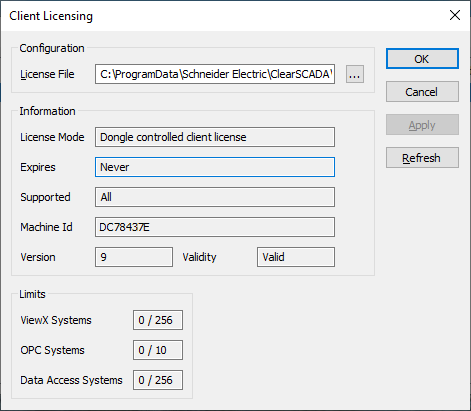Refresh the license information
Screen dimensions: 471x411
pyautogui.click(x=422, y=158)
